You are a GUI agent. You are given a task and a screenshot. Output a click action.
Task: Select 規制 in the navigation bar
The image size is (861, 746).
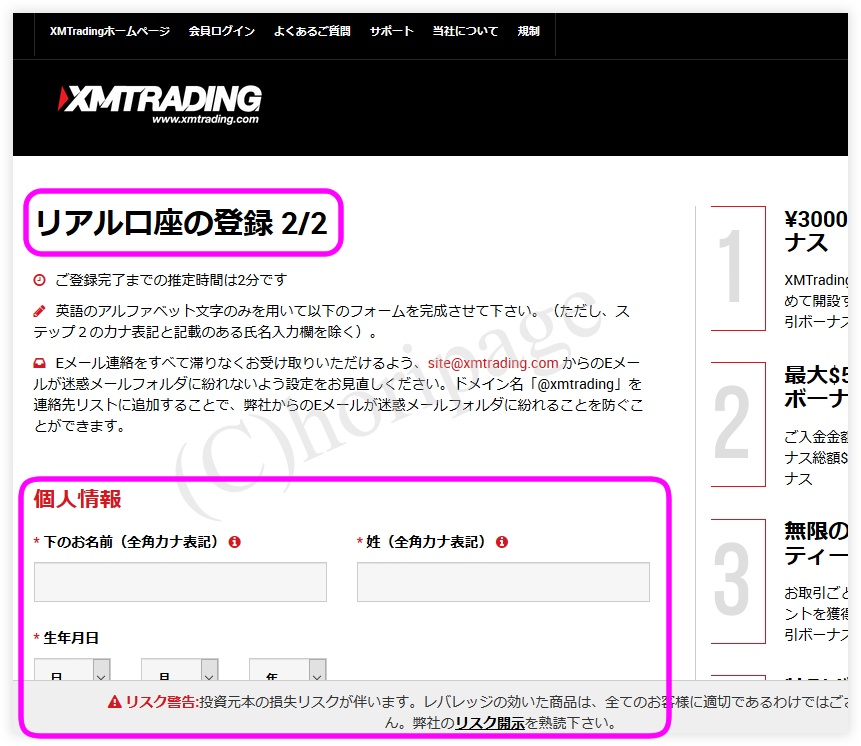pyautogui.click(x=528, y=31)
